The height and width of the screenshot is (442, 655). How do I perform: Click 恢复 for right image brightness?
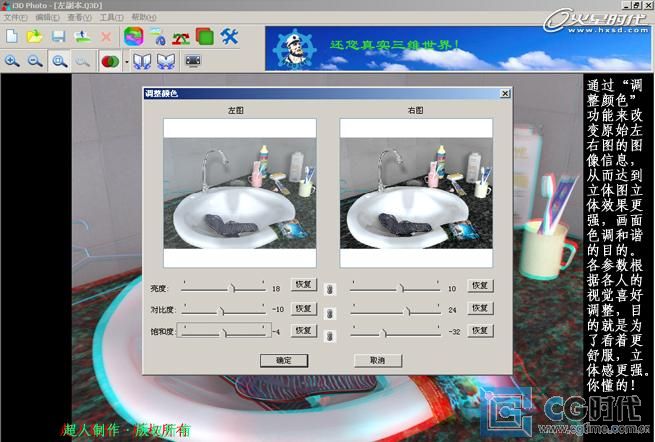[x=480, y=285]
